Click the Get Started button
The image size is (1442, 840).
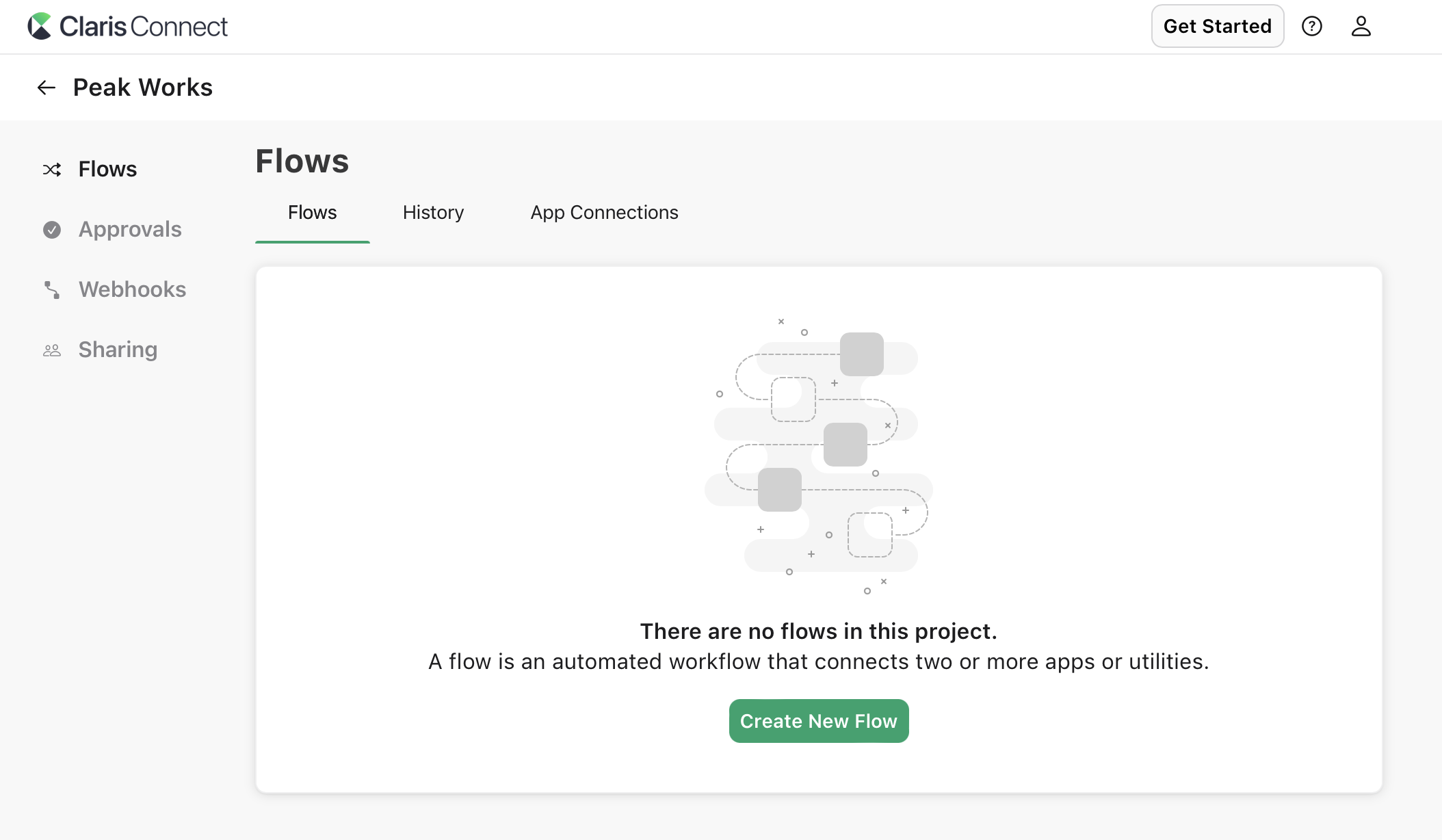click(x=1218, y=26)
